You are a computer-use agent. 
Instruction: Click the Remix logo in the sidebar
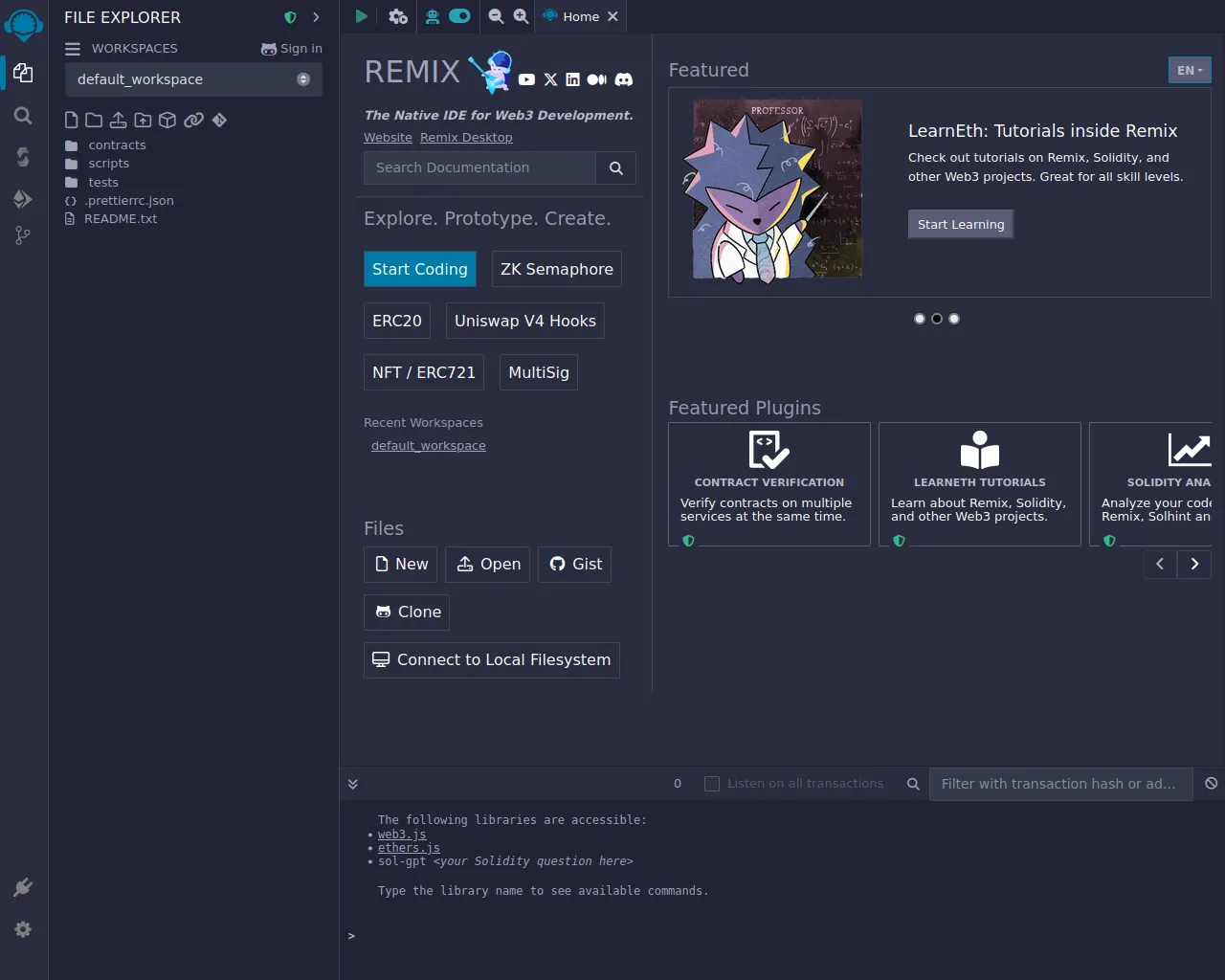pyautogui.click(x=24, y=24)
